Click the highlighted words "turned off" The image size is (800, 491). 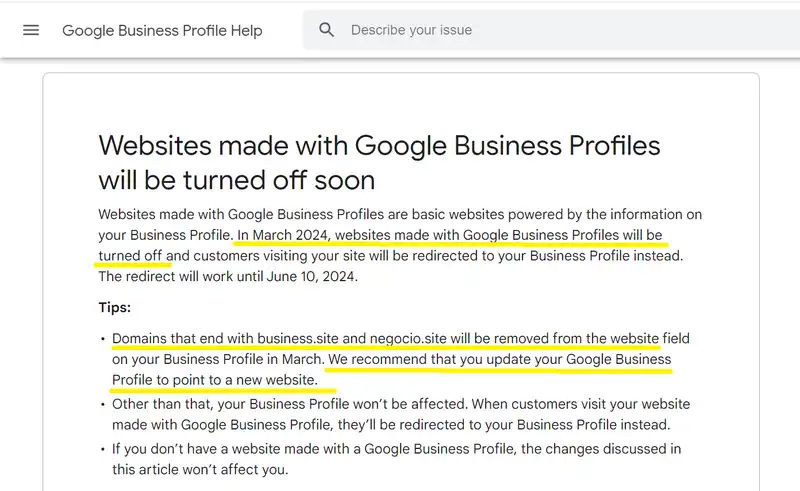point(130,256)
